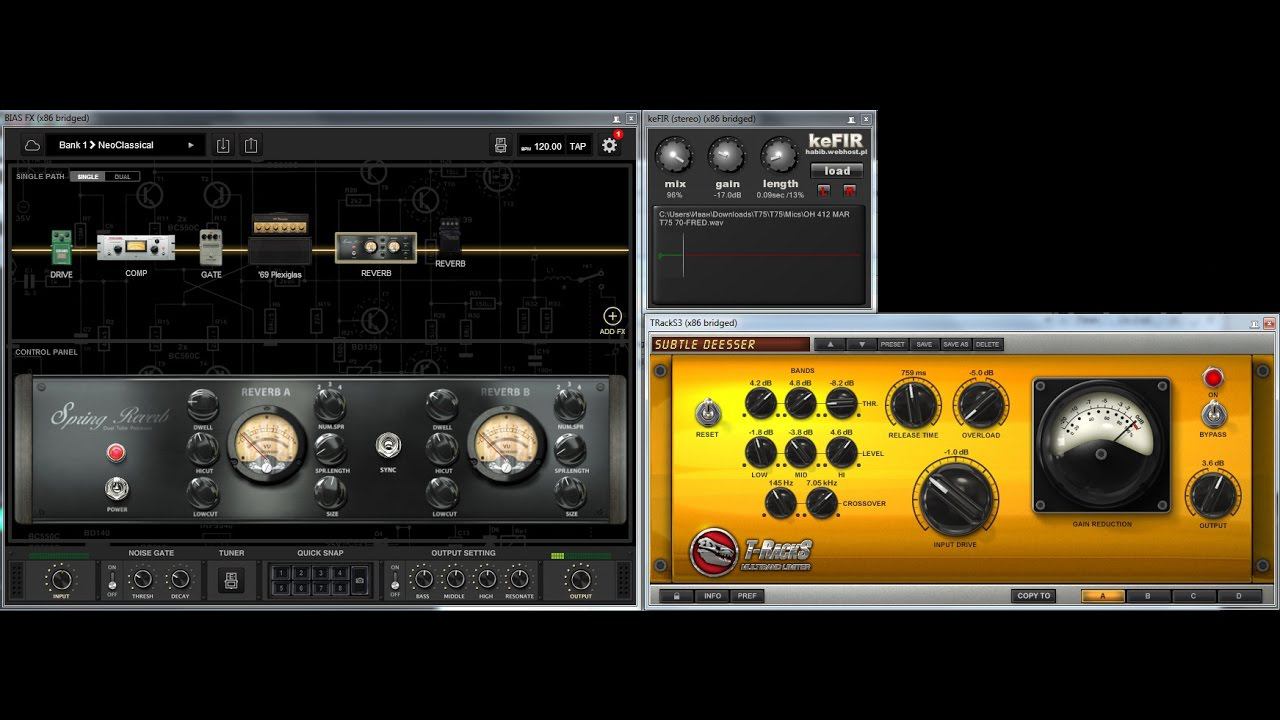Screen dimensions: 1280x720
Task: Click the Quick Snap camera icon
Action: pyautogui.click(x=360, y=580)
